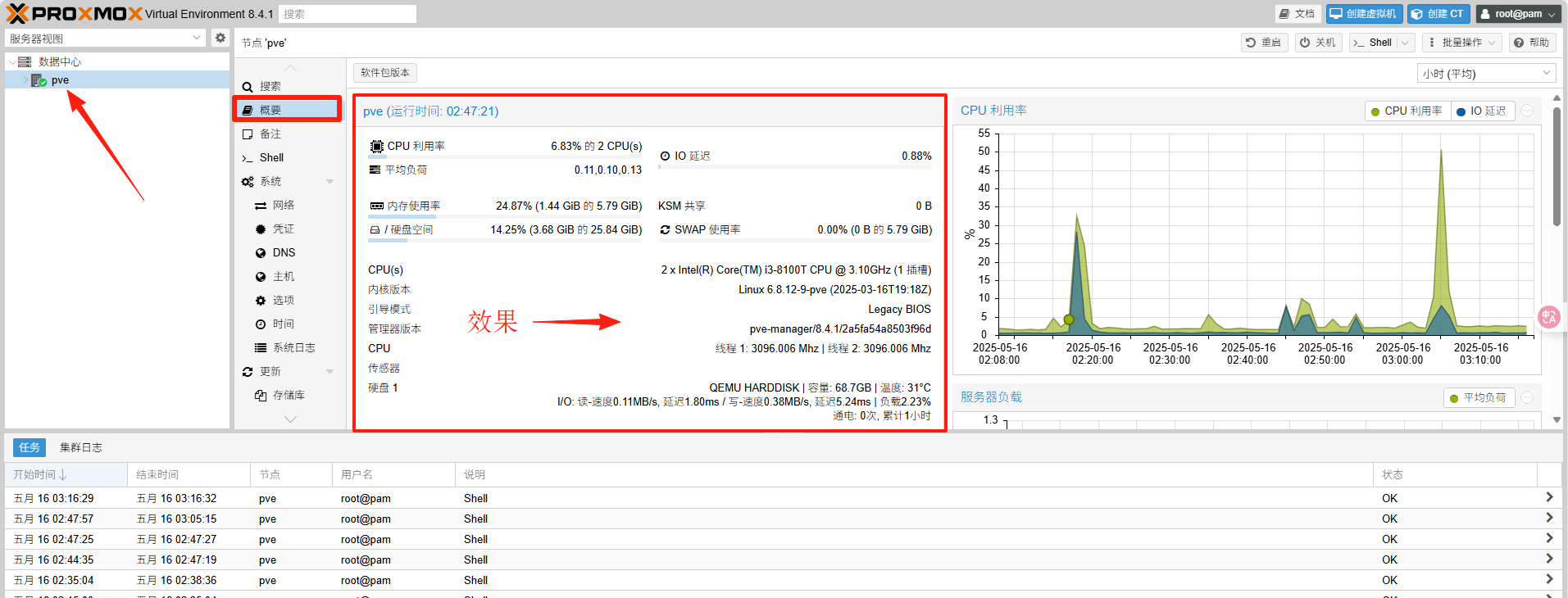The width and height of the screenshot is (1568, 598).
Task: Expand the task row starting 五月 16 02:35:04
Action: pyautogui.click(x=1549, y=579)
